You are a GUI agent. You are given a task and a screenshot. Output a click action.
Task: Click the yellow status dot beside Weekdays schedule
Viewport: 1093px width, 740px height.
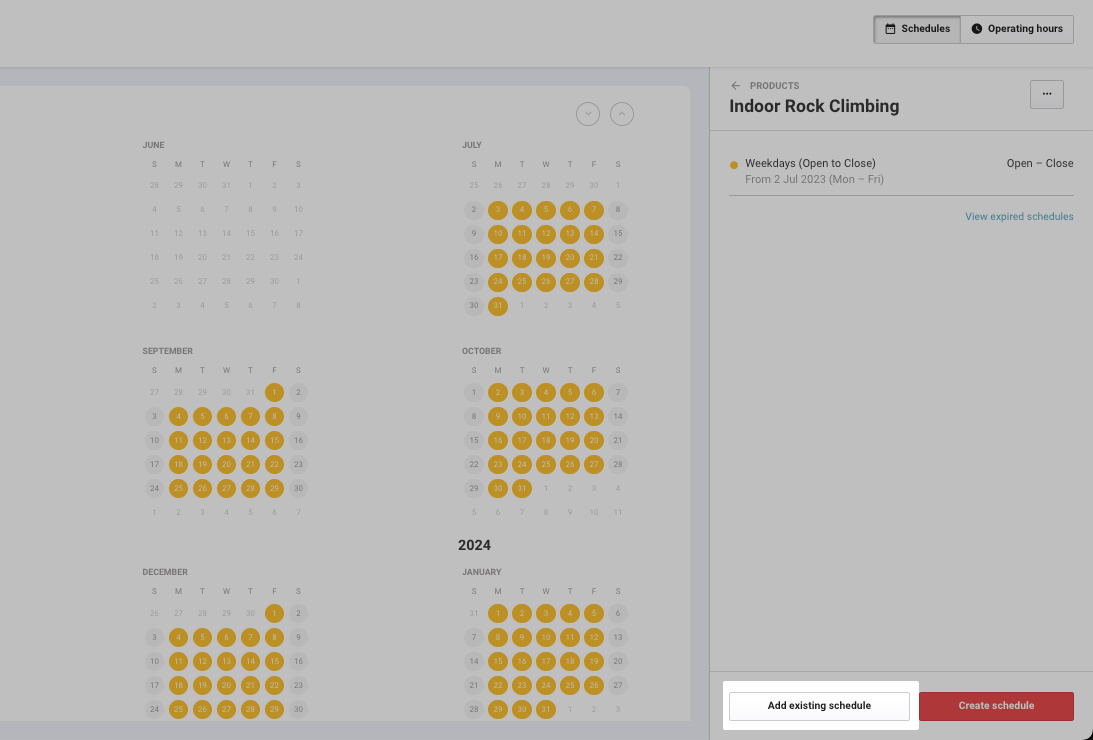[x=733, y=163]
